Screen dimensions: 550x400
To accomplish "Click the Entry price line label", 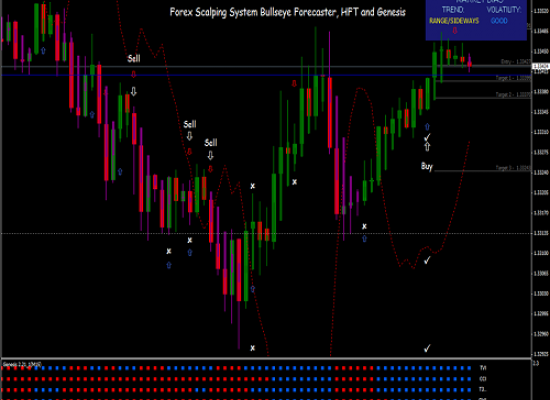I will [516, 62].
